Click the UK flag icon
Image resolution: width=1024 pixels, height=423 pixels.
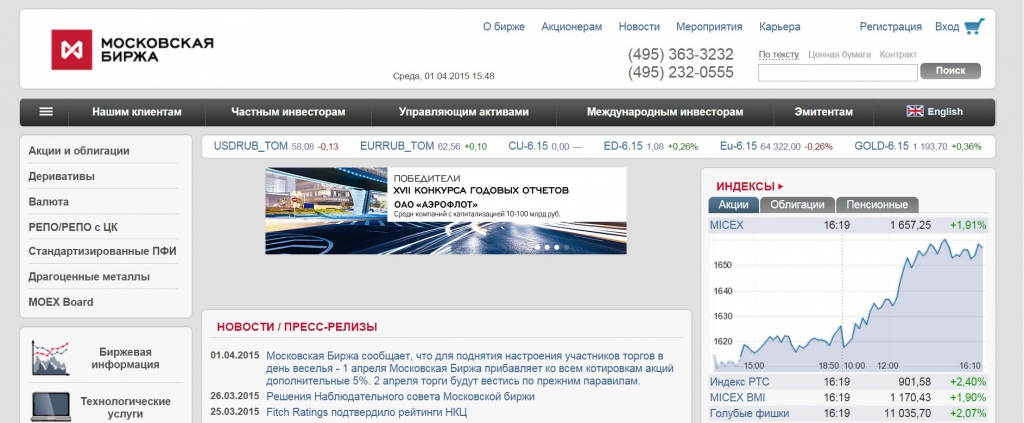pos(915,111)
